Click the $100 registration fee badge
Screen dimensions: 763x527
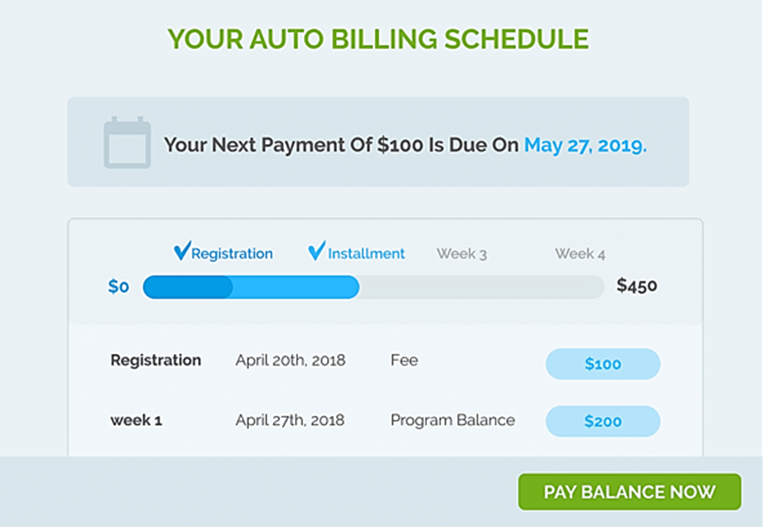tap(602, 364)
